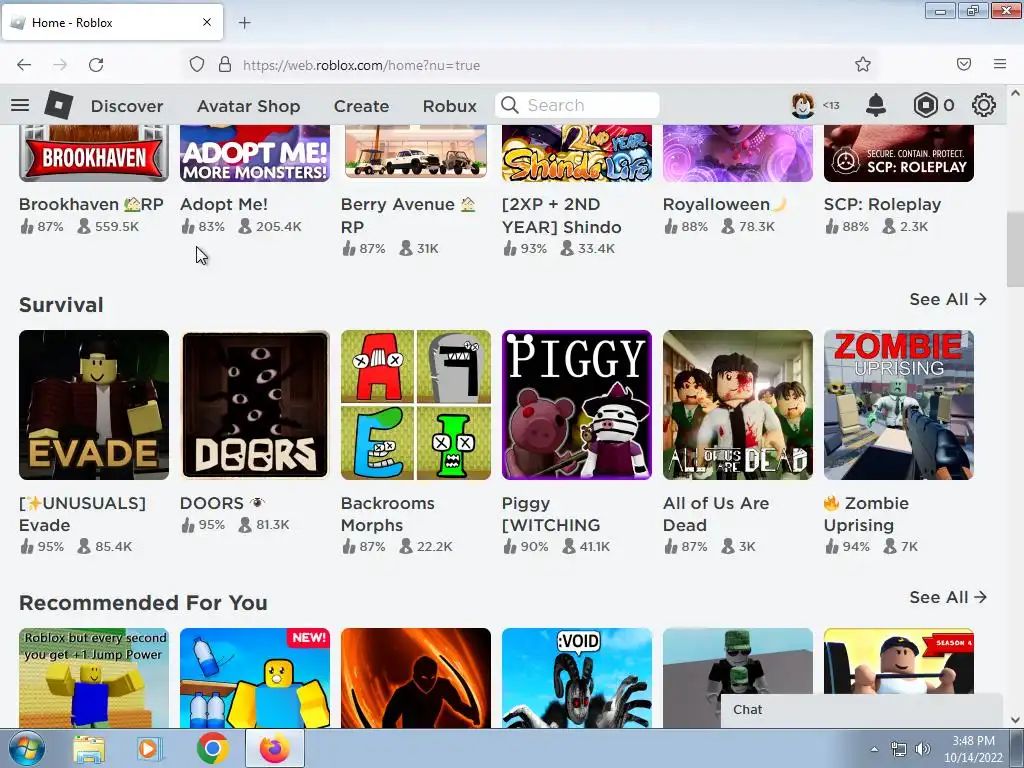Open Firefox application menu
The height and width of the screenshot is (768, 1024).
coord(1000,64)
